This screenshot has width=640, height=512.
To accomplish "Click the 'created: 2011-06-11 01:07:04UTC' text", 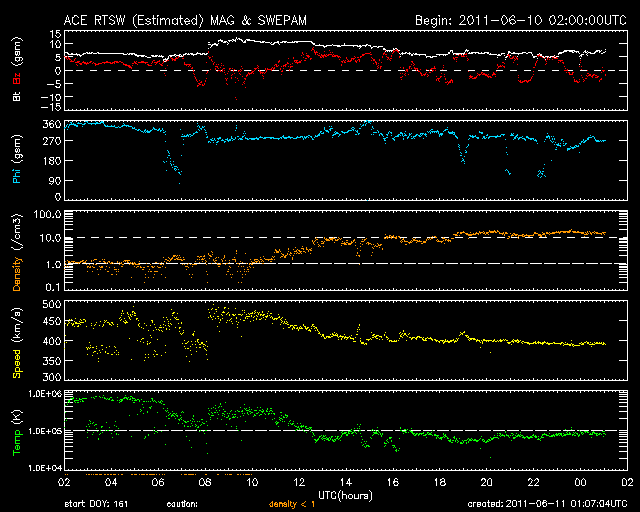I will pyautogui.click(x=547, y=504).
